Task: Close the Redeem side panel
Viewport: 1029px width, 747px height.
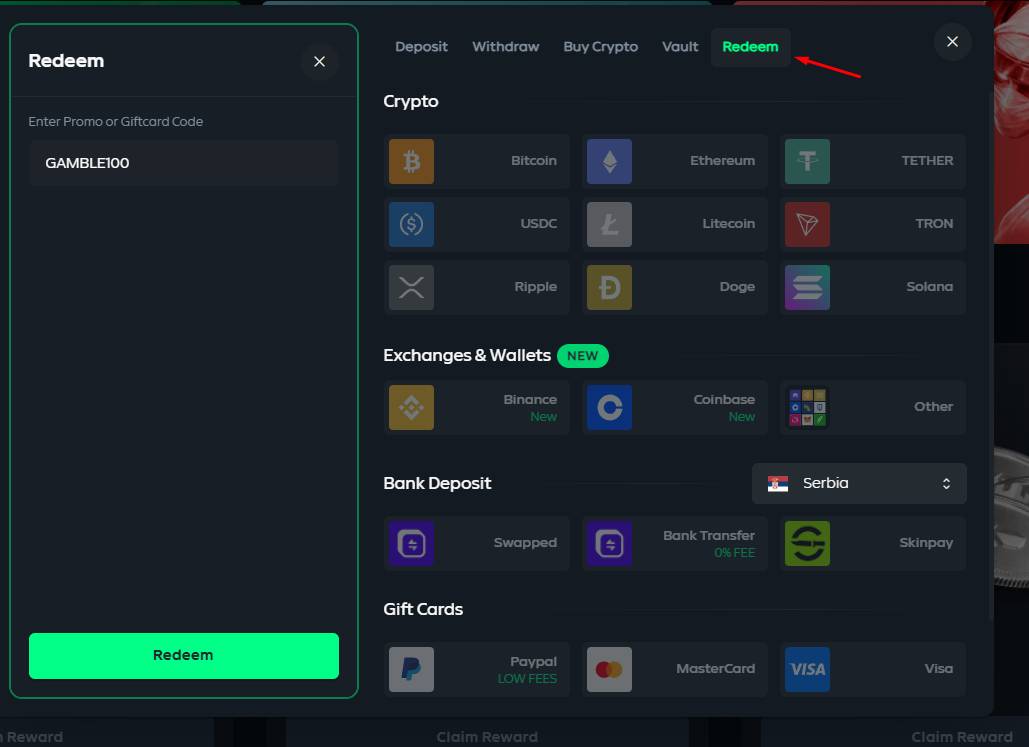Action: [320, 62]
